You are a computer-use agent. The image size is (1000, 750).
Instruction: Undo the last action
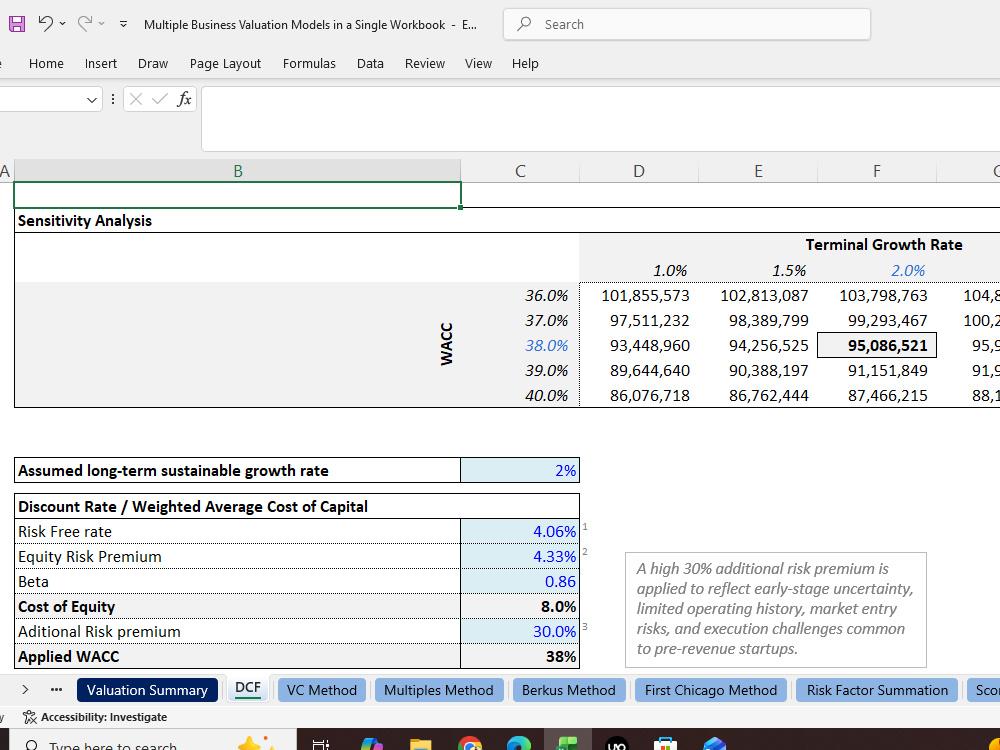coord(45,24)
